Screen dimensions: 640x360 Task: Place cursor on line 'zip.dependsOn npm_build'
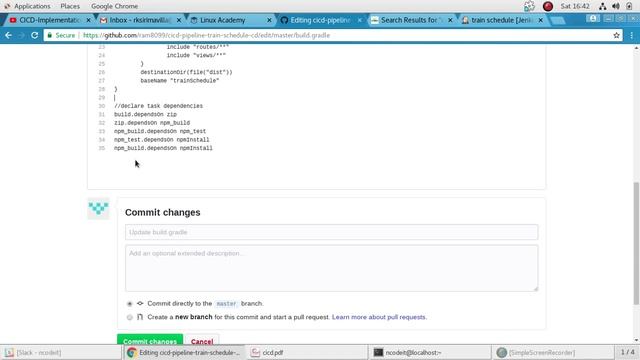point(152,123)
